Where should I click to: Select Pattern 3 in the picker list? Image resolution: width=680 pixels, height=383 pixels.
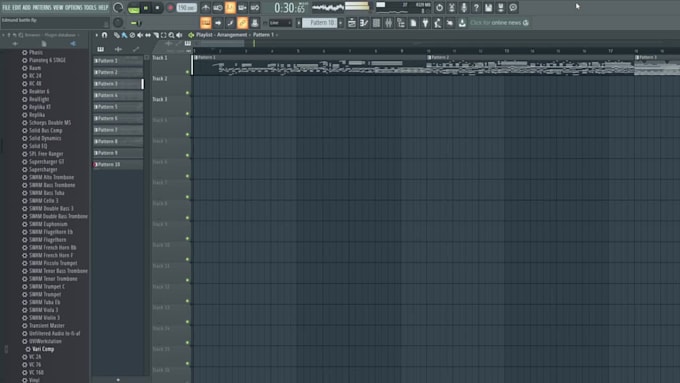[x=118, y=84]
